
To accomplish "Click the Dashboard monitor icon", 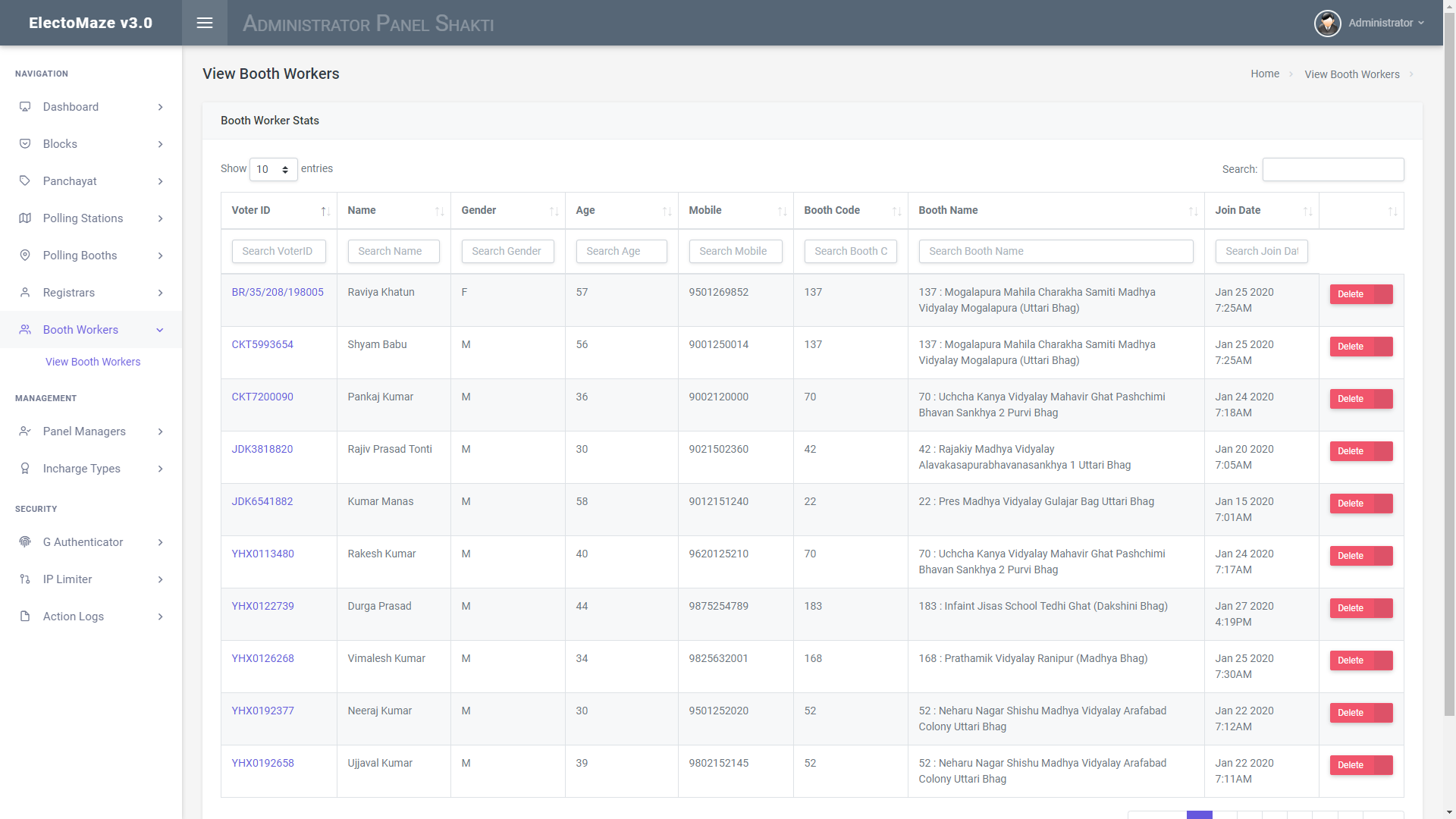I will (x=25, y=107).
